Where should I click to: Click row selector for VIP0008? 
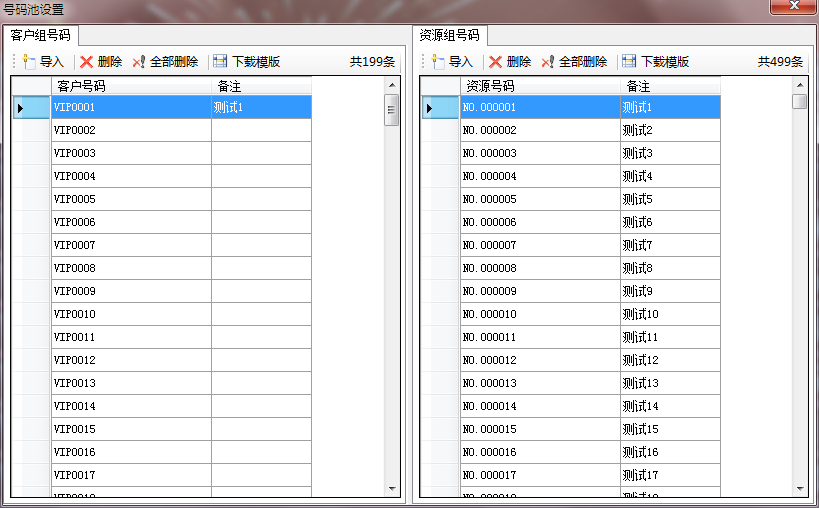pos(30,268)
